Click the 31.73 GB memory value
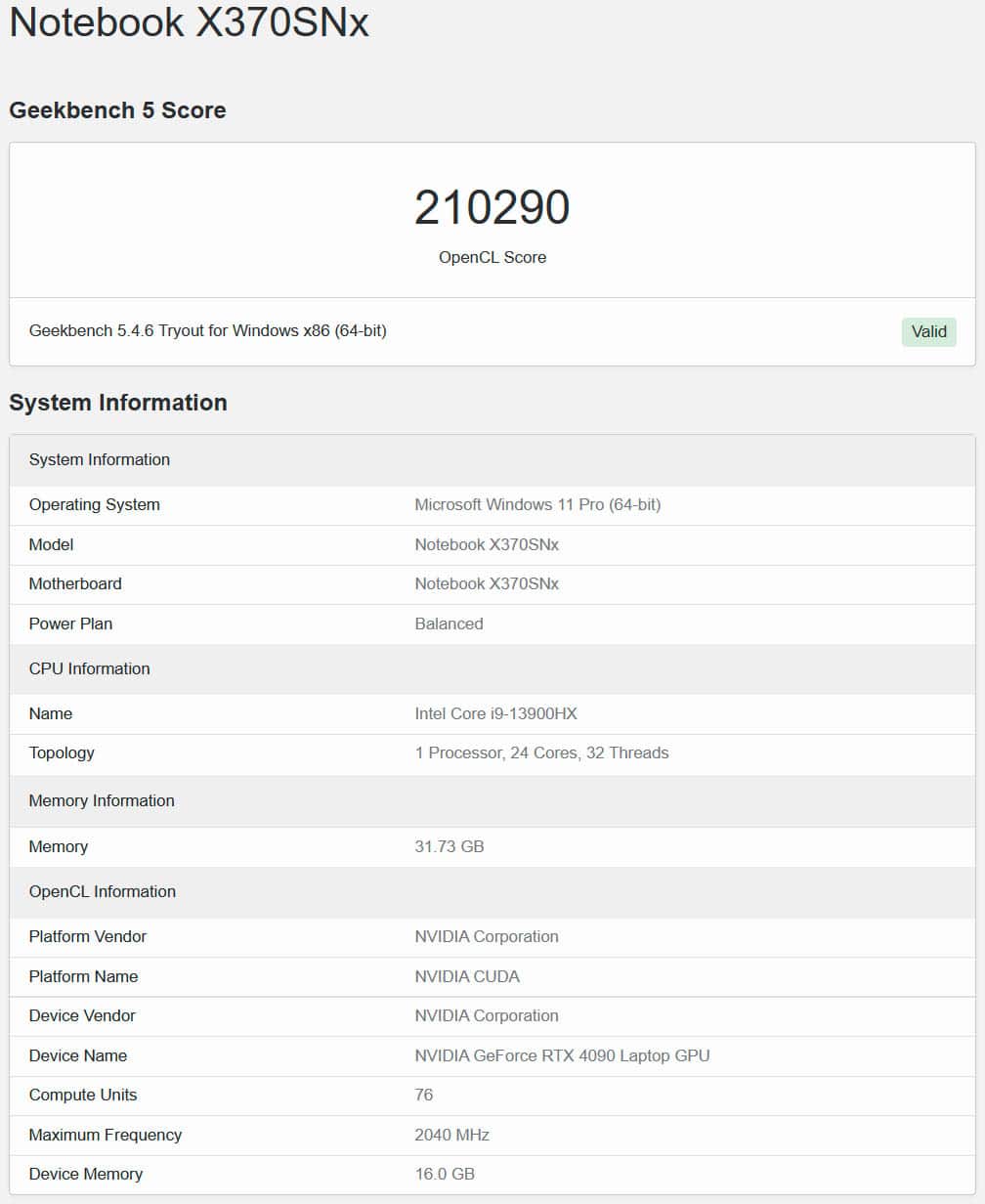This screenshot has height=1204, width=985. [450, 846]
